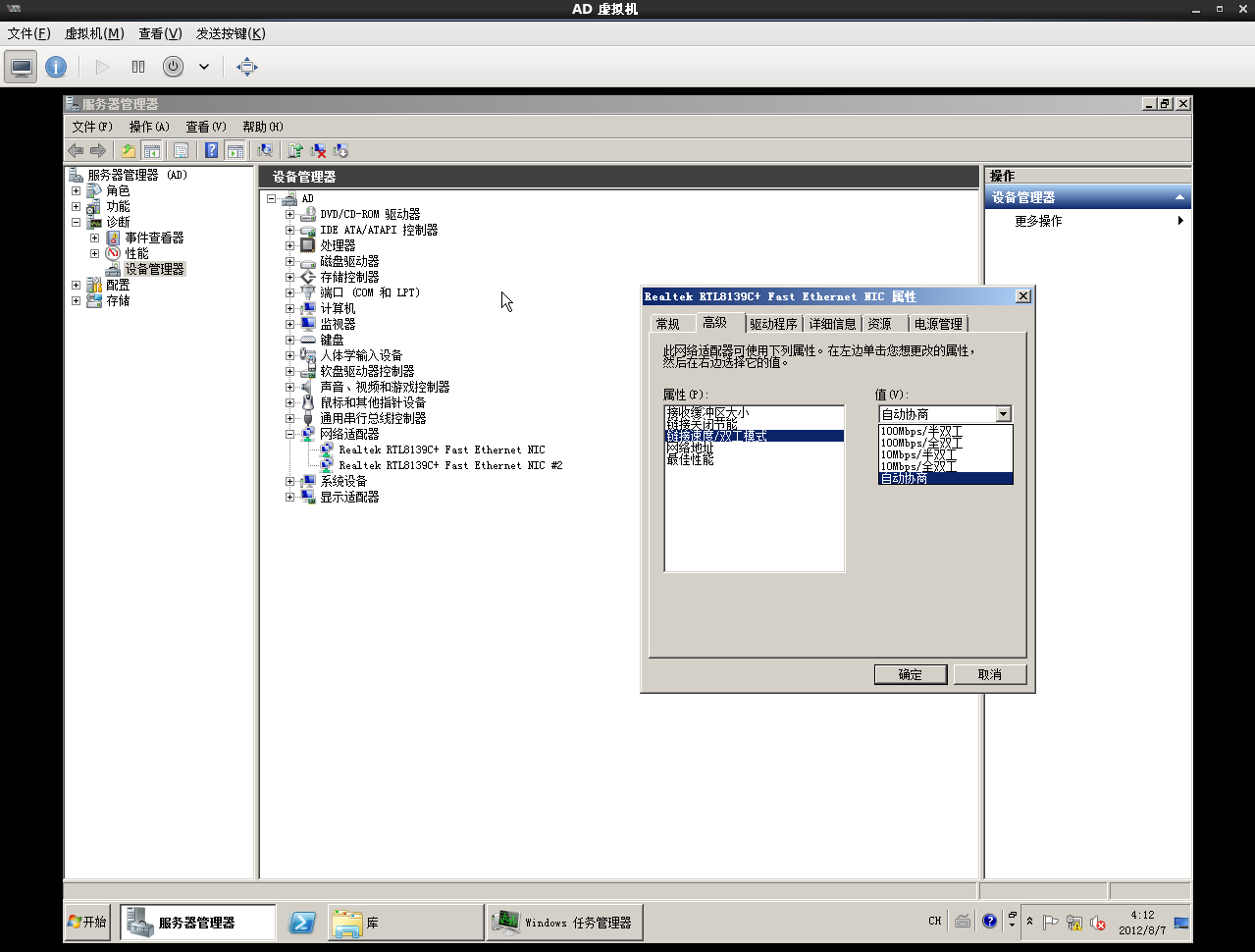Select 网络地址 property in list

(x=754, y=448)
